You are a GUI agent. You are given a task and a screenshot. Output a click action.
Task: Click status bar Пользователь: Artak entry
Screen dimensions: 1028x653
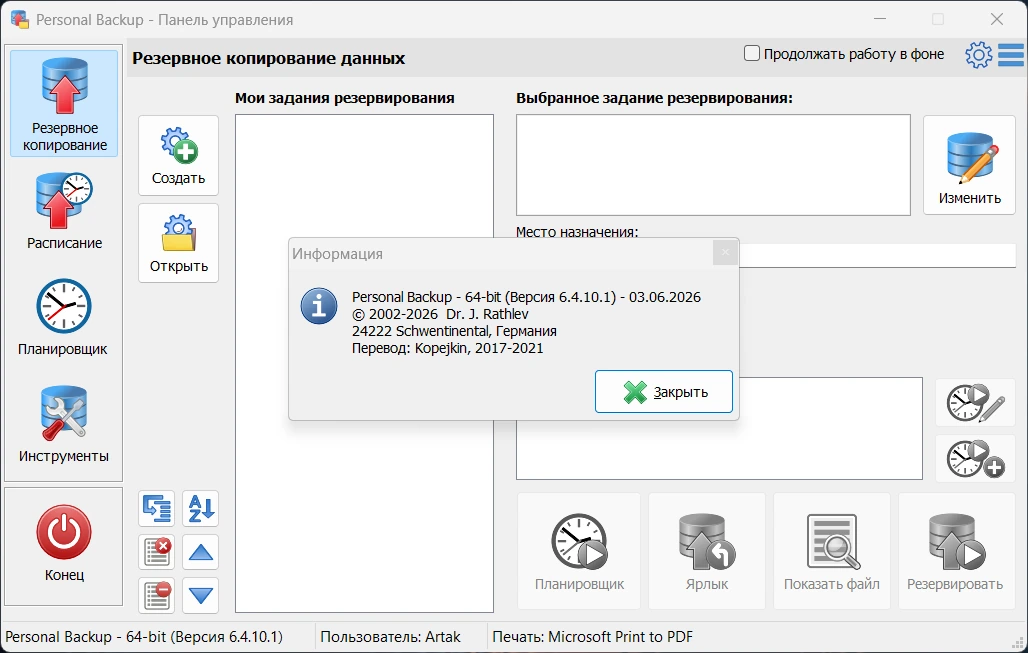tap(390, 637)
